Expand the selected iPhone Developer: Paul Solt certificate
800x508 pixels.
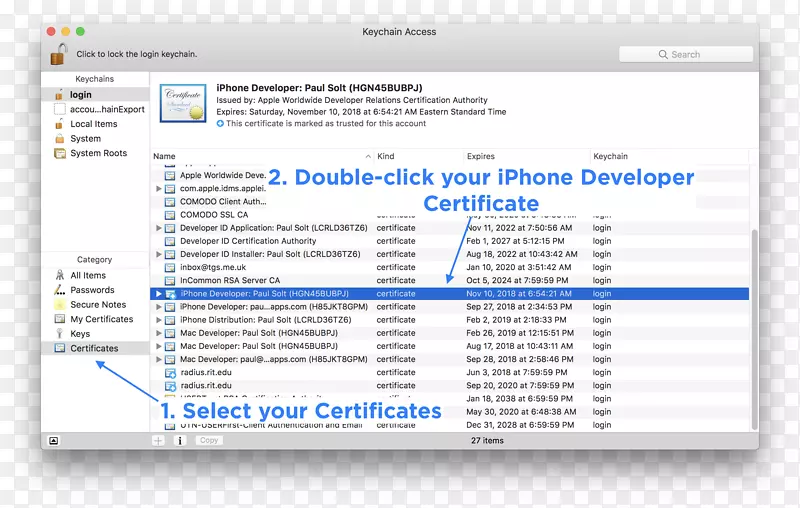click(158, 294)
